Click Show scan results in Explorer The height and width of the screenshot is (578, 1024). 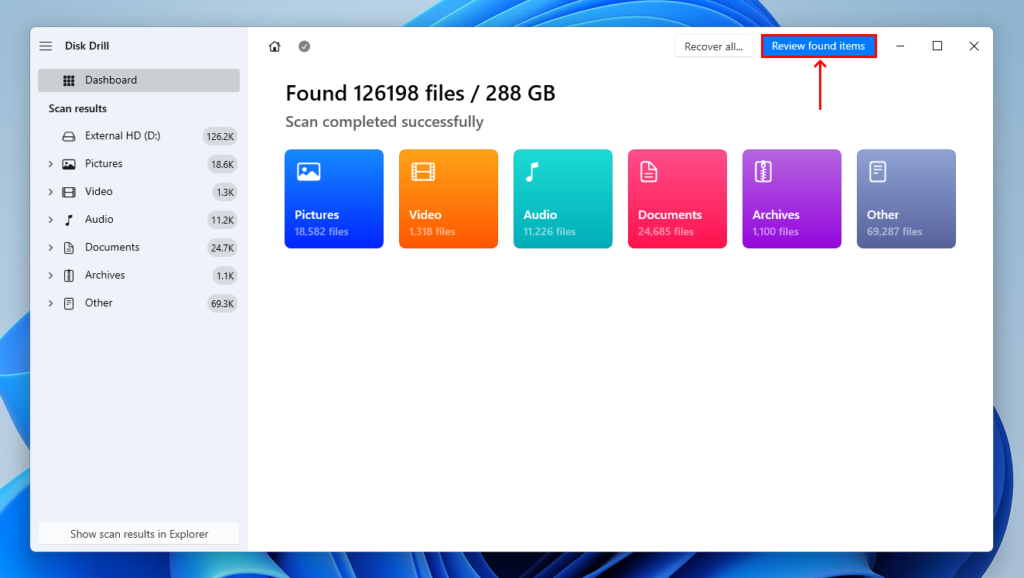click(x=137, y=533)
